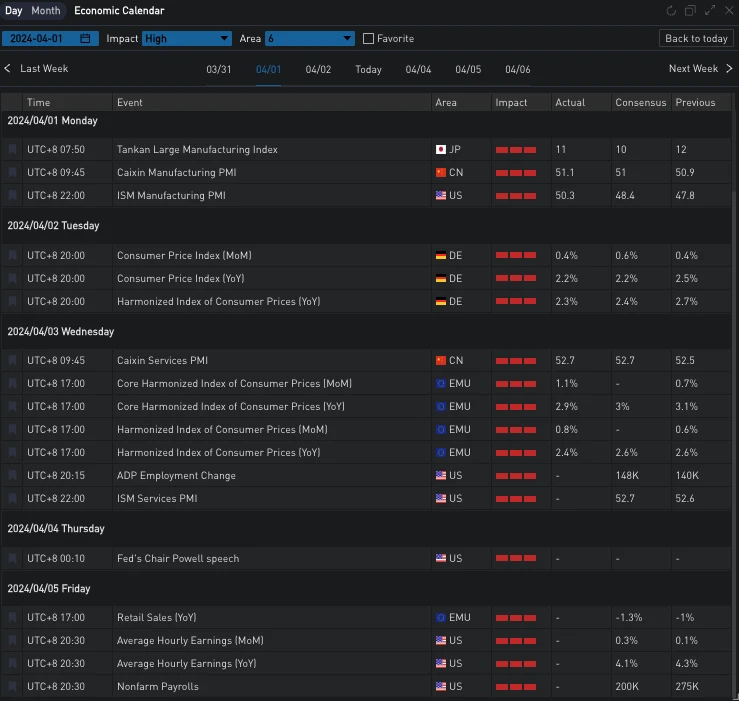Bookmark the Tankan Large Manufacturing Index event
Screen dimensions: 739x701
point(12,150)
